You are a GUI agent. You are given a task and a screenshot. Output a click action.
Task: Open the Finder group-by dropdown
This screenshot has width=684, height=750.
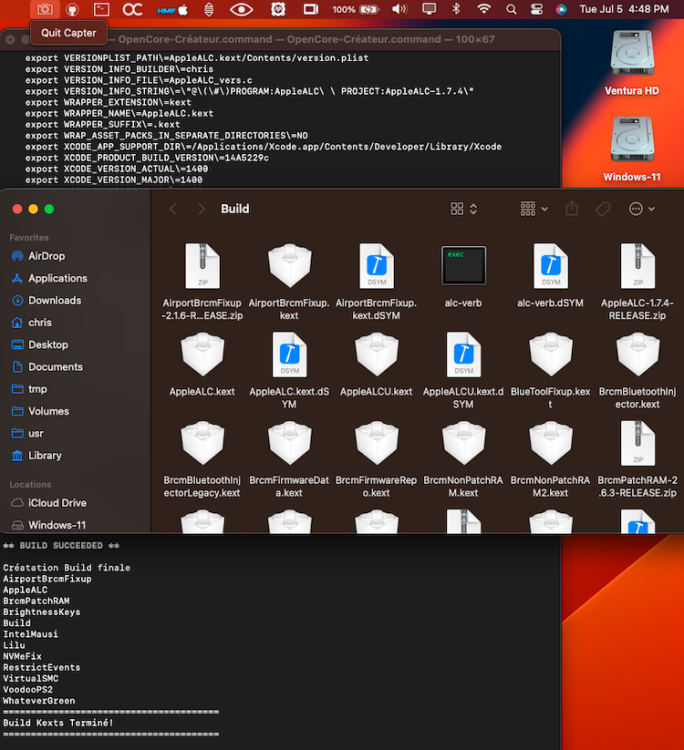click(534, 209)
